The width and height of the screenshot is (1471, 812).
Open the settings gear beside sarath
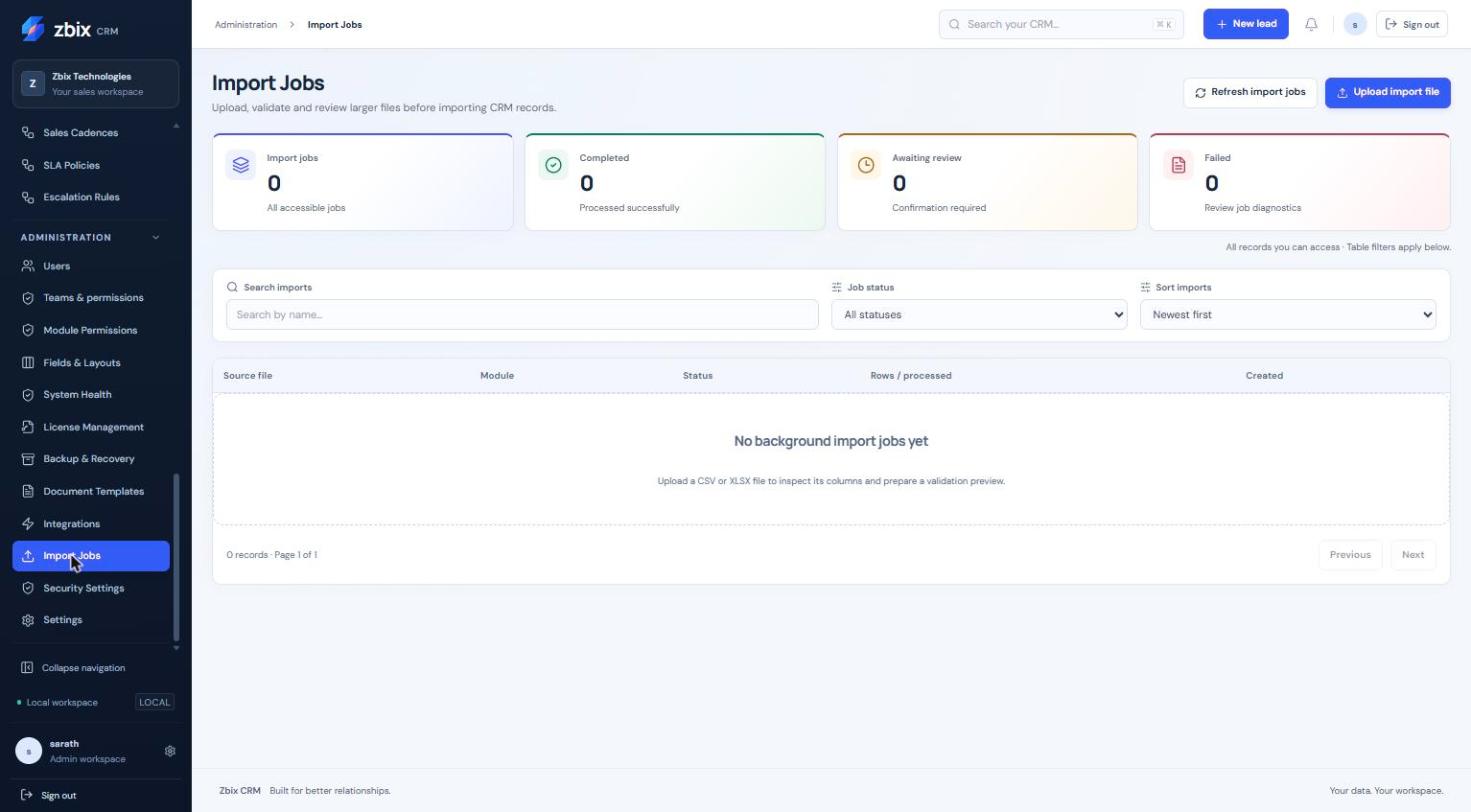[170, 751]
